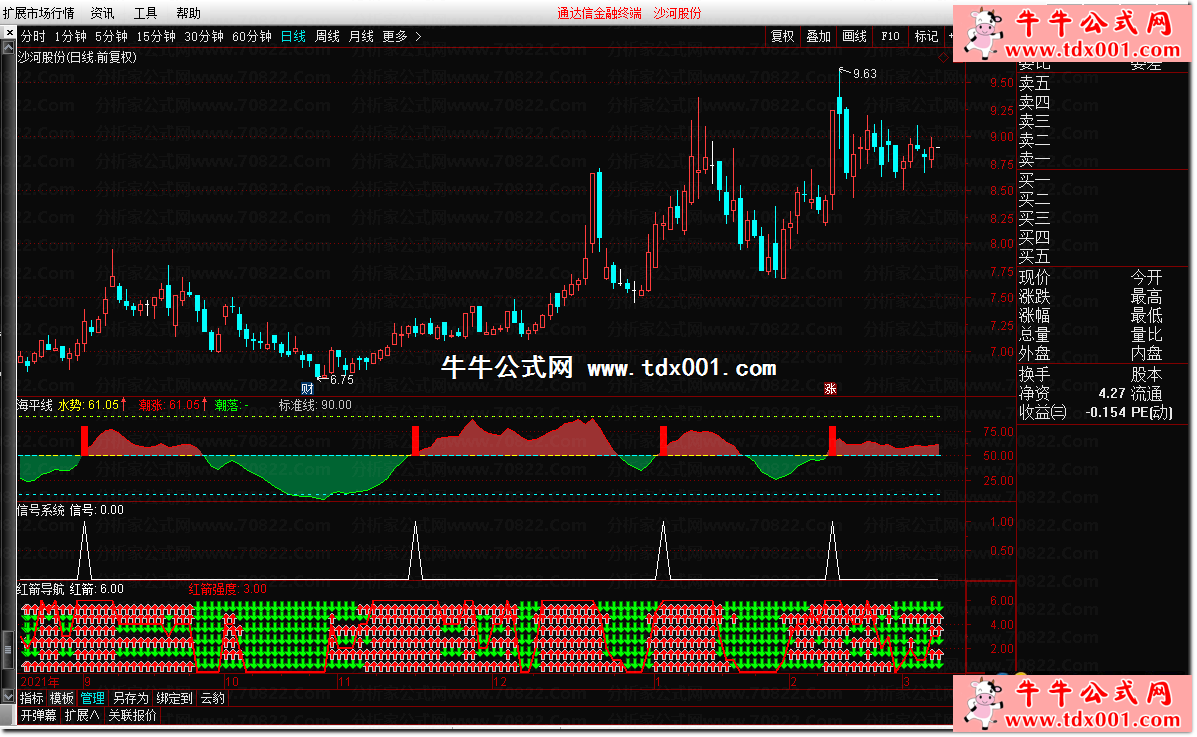Toggle the 开弹幕 option
This screenshot has height=737, width=1197.
click(x=38, y=715)
